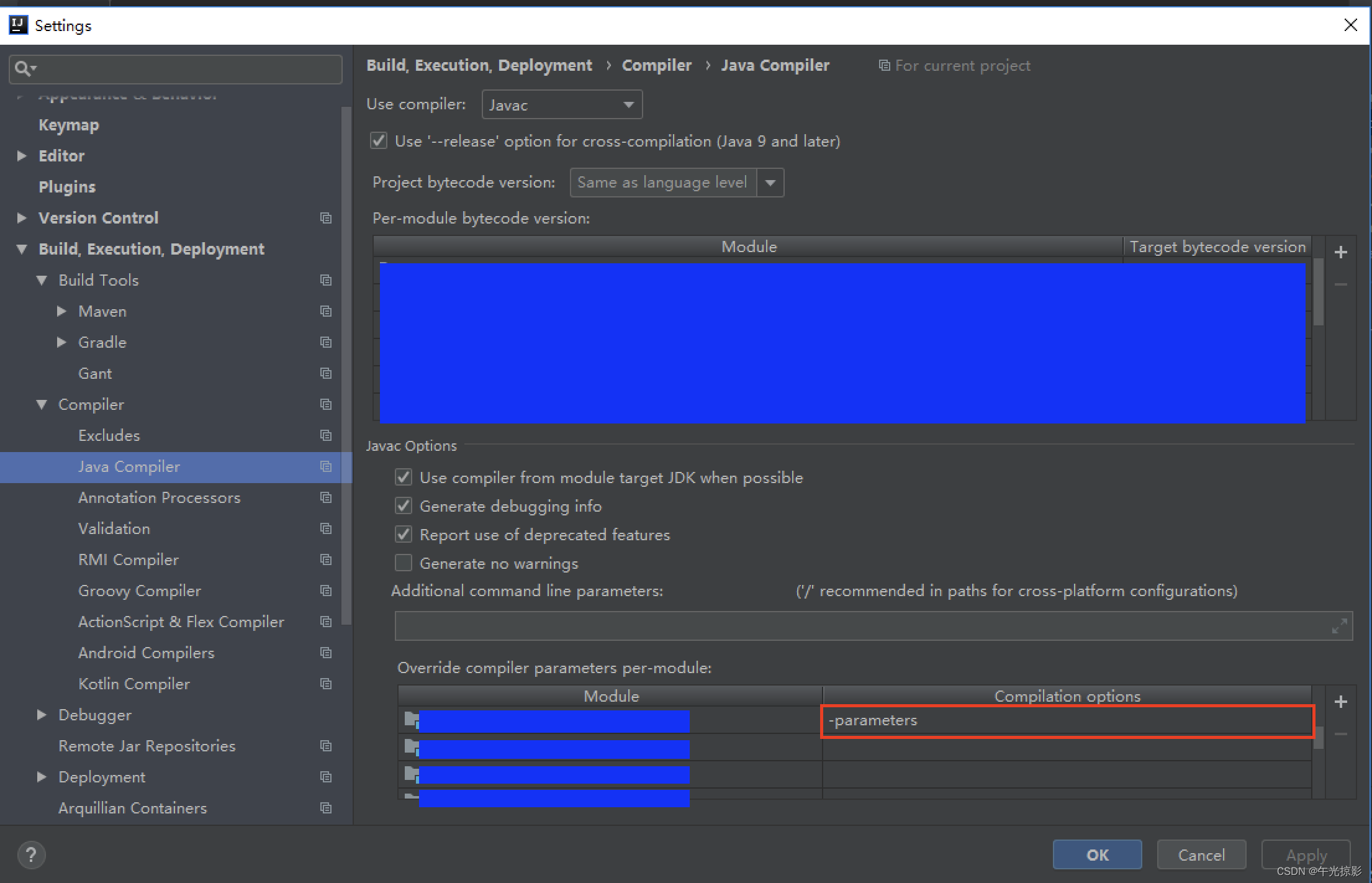Click plus icon for override compiler parameters
This screenshot has width=1372, height=883.
(x=1340, y=702)
